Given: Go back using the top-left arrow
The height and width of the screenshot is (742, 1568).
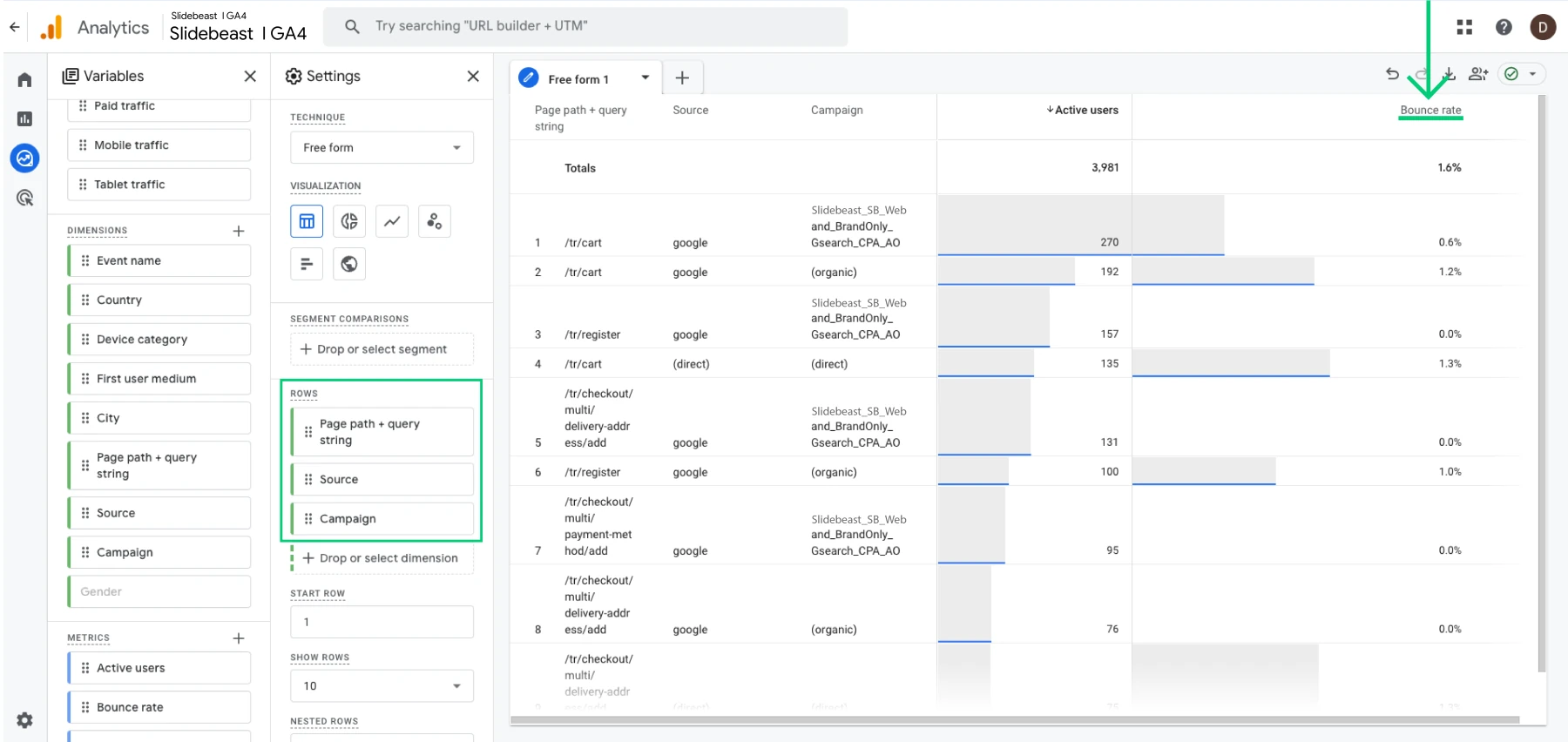Looking at the screenshot, I should pyautogui.click(x=15, y=27).
